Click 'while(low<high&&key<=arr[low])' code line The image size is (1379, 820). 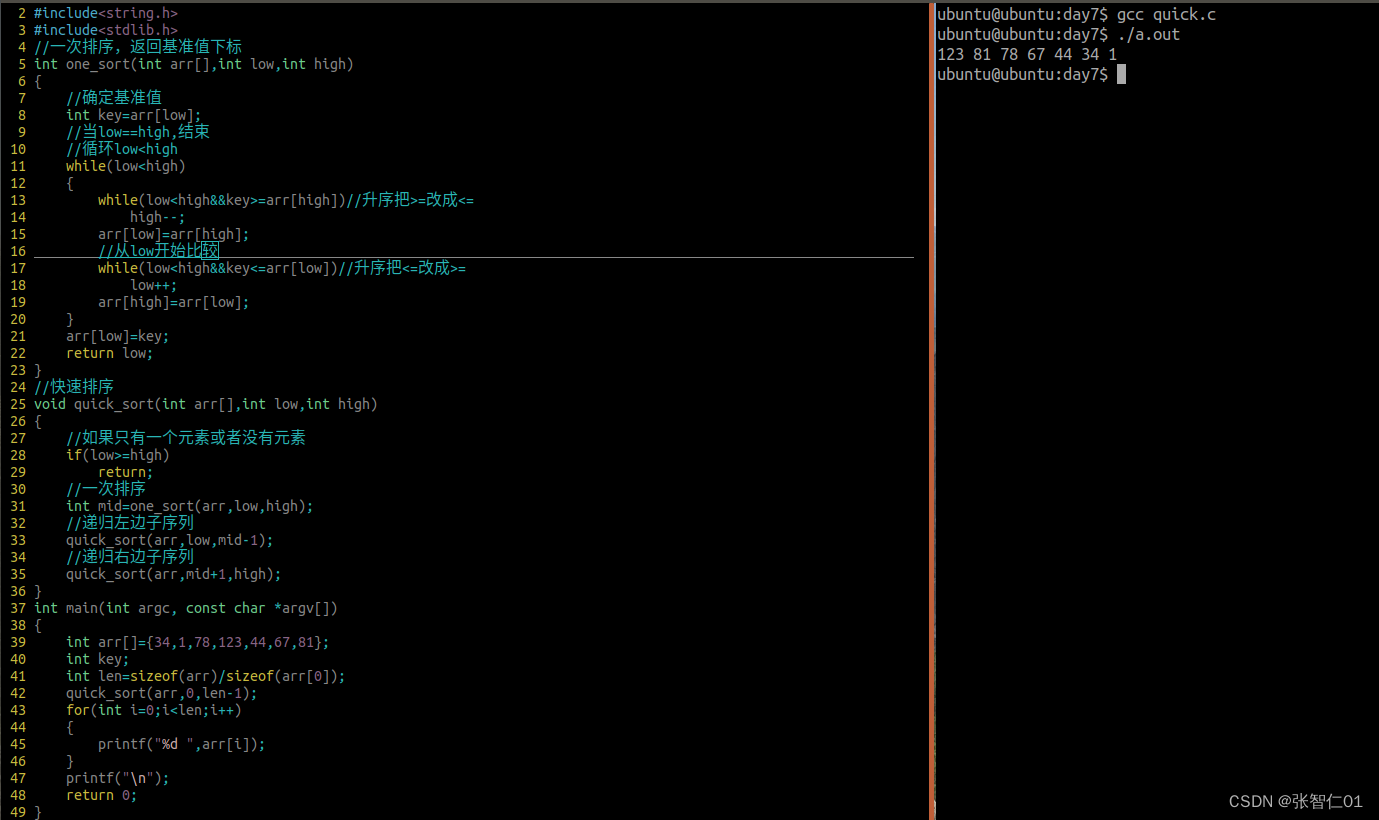[218, 268]
